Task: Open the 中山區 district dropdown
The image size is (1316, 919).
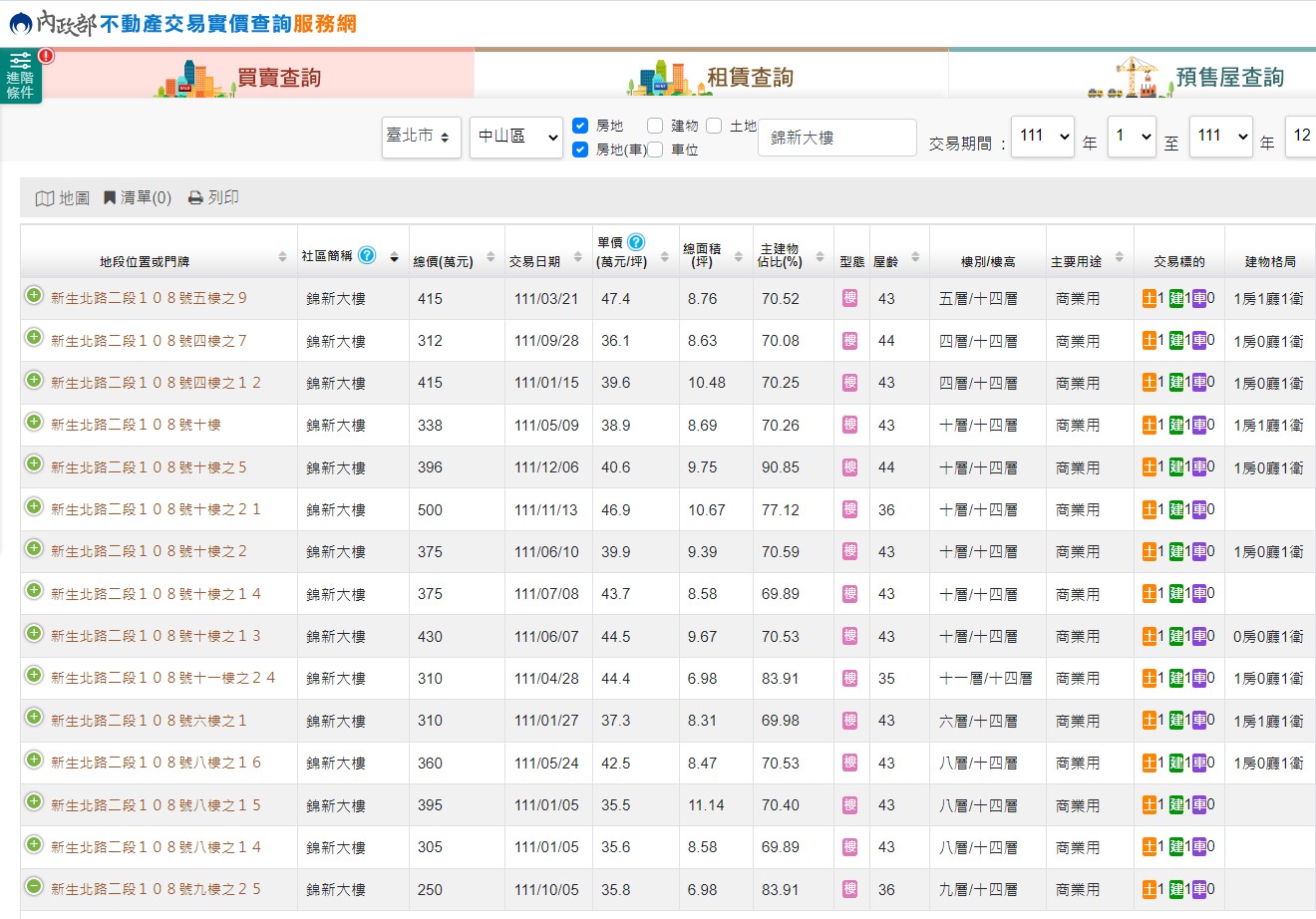Action: coord(516,137)
